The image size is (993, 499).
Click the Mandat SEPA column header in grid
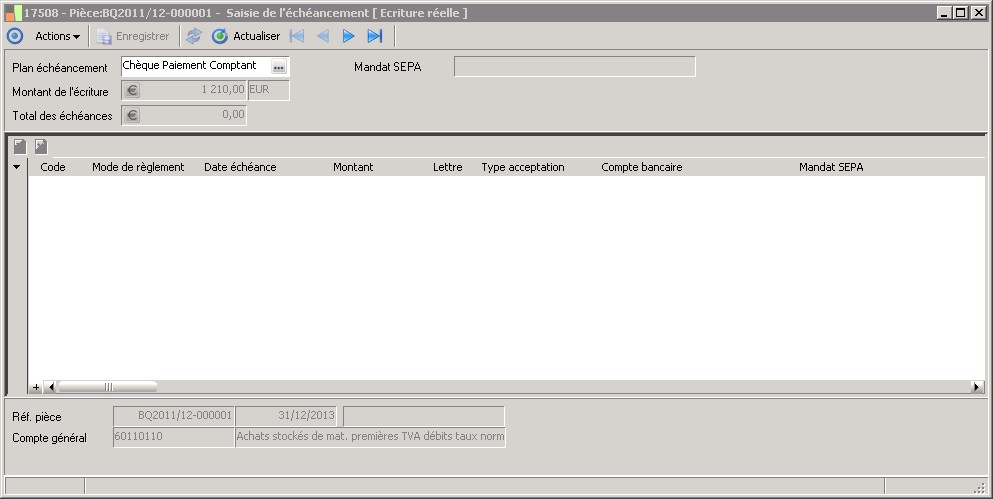pos(831,167)
